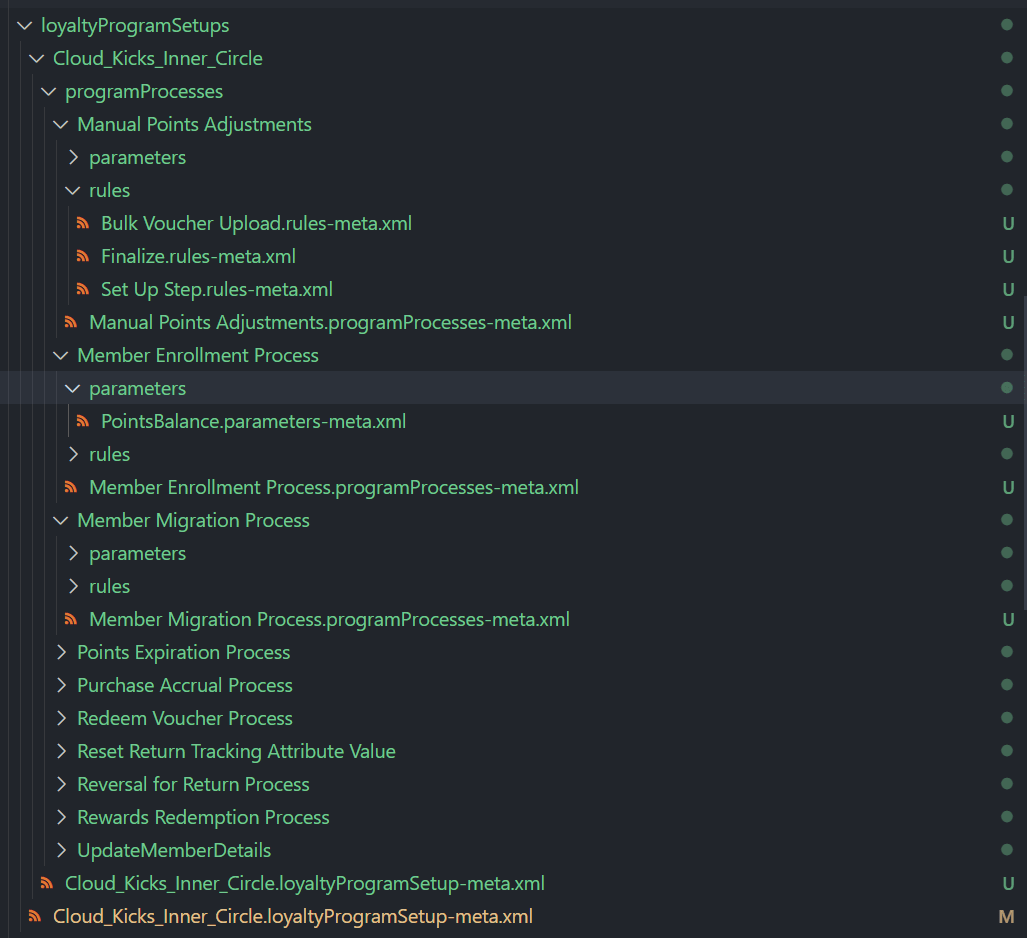The height and width of the screenshot is (938, 1027).
Task: Click the green dot next to Member Migration Process
Action: (1008, 519)
